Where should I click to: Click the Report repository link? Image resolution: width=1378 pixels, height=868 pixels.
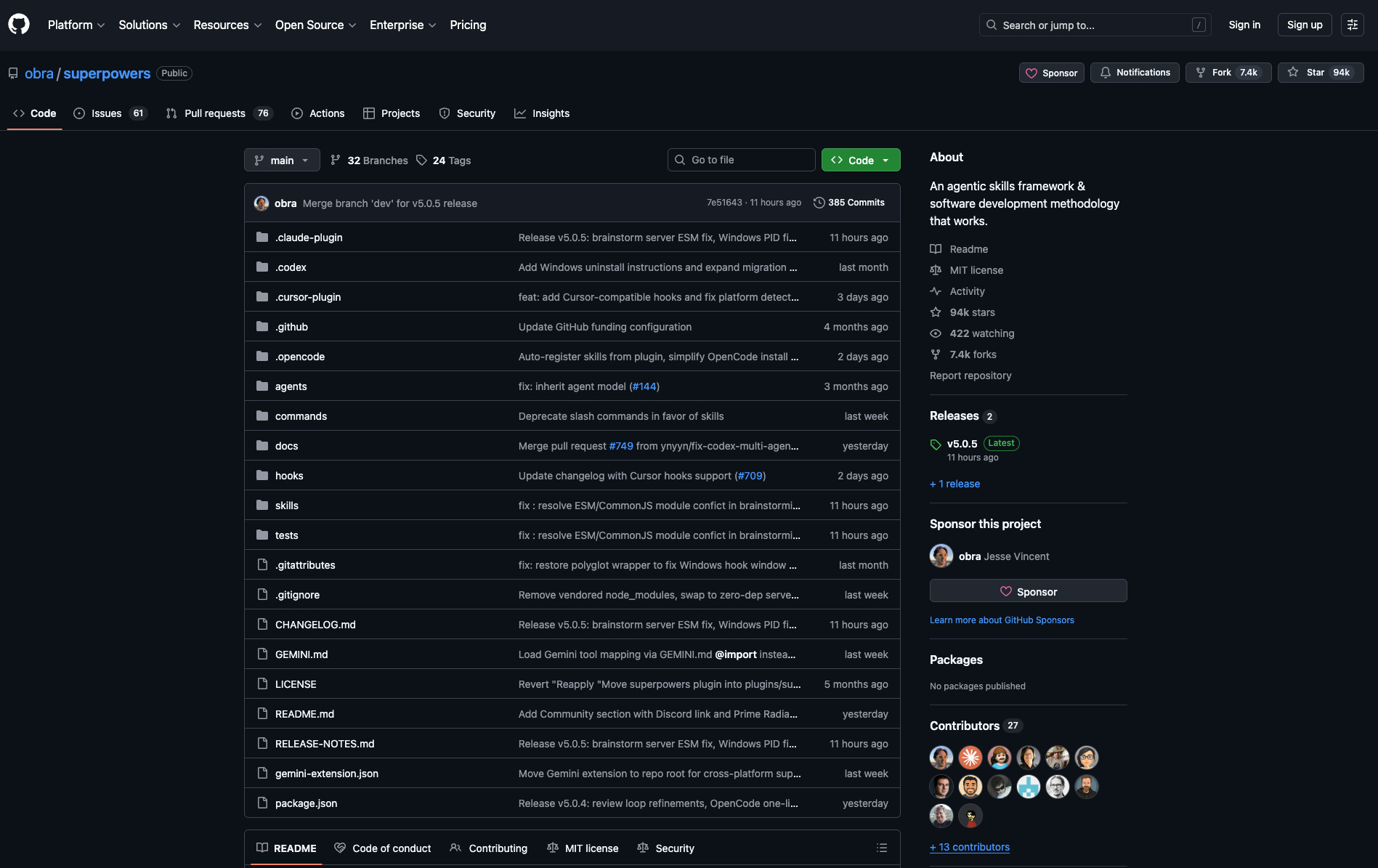970,376
